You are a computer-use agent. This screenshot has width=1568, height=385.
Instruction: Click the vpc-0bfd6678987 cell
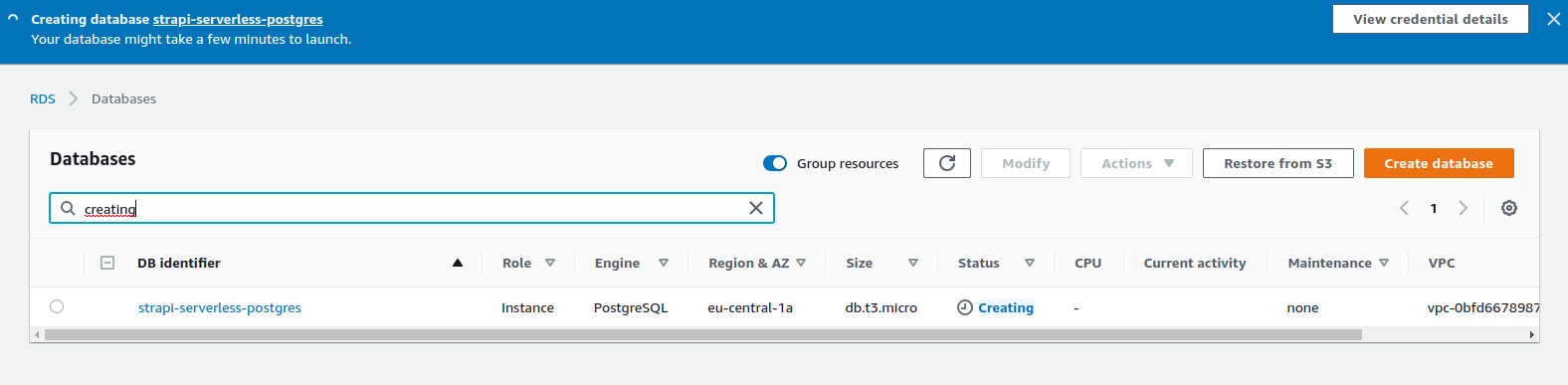1483,307
